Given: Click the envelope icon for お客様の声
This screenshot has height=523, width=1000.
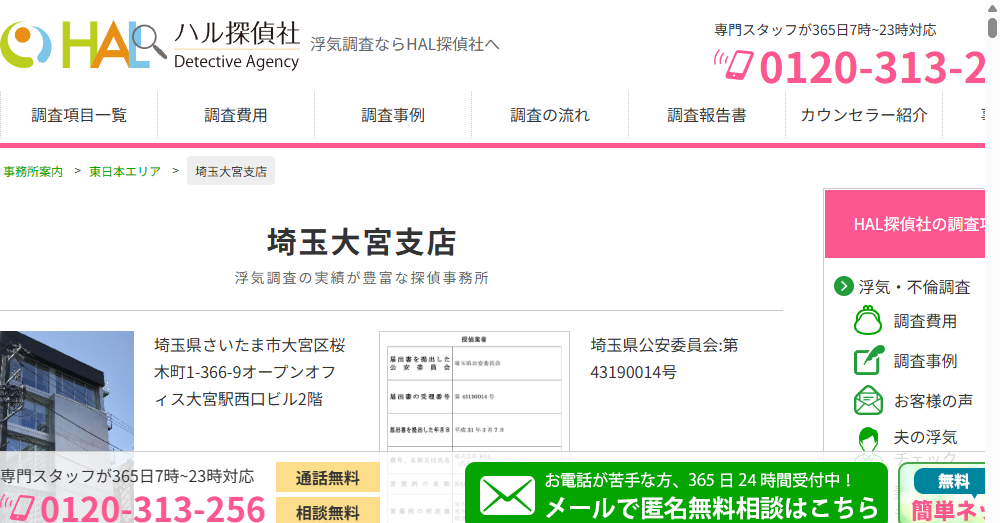Looking at the screenshot, I should [868, 401].
